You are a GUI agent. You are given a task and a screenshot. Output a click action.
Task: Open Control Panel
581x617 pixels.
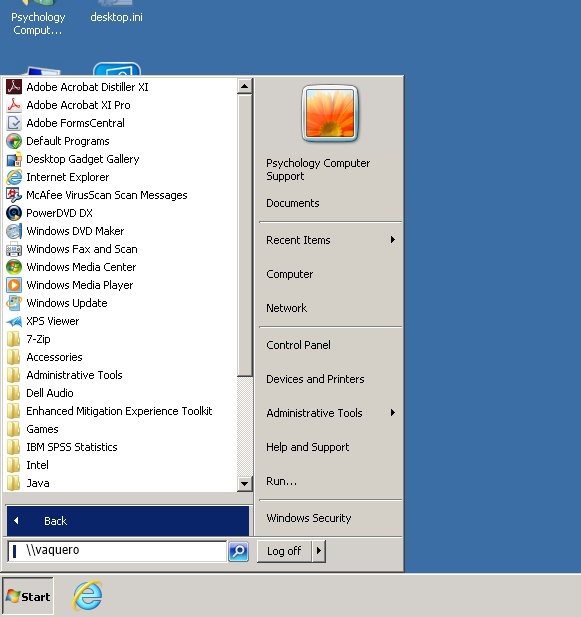coord(298,345)
